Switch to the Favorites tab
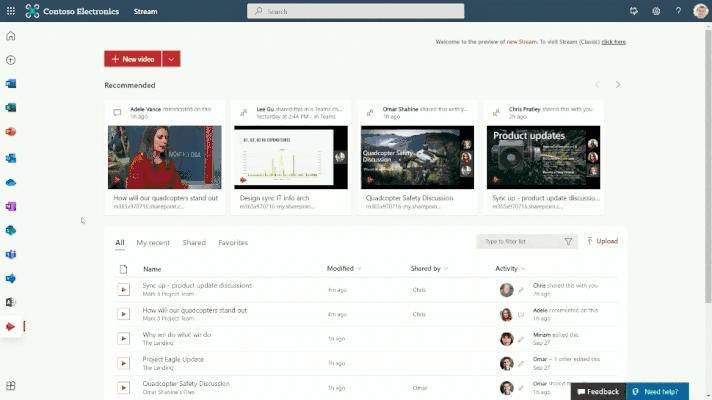Screen dimensions: 712x400 pyautogui.click(x=233, y=242)
